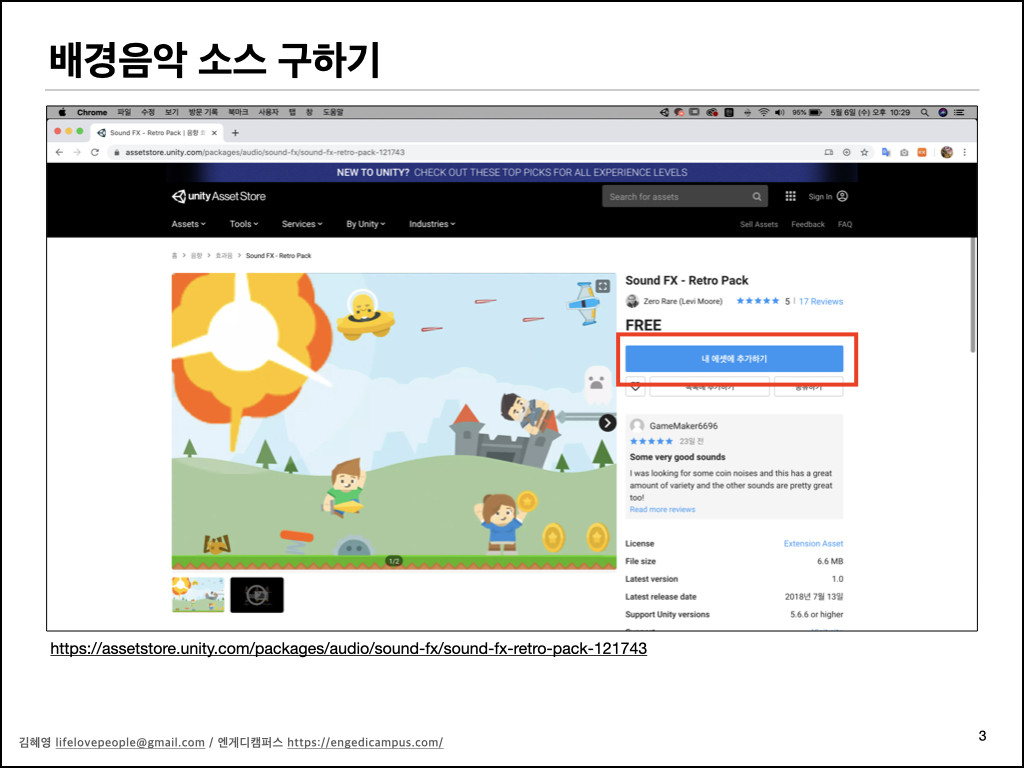Open the Chrome three-dot menu
The width and height of the screenshot is (1024, 768).
[x=965, y=152]
